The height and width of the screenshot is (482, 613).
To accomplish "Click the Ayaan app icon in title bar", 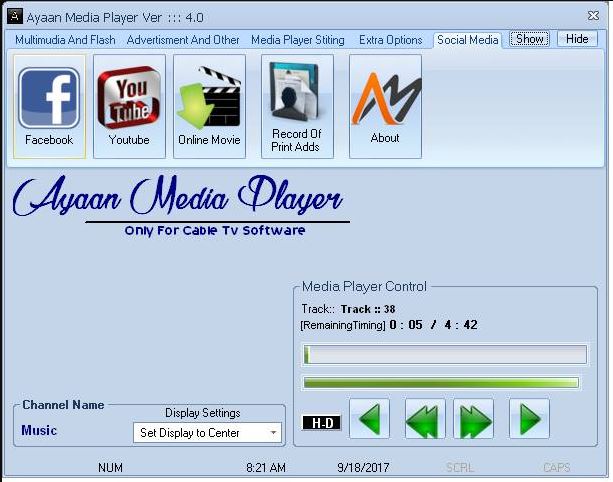I will tap(15, 16).
